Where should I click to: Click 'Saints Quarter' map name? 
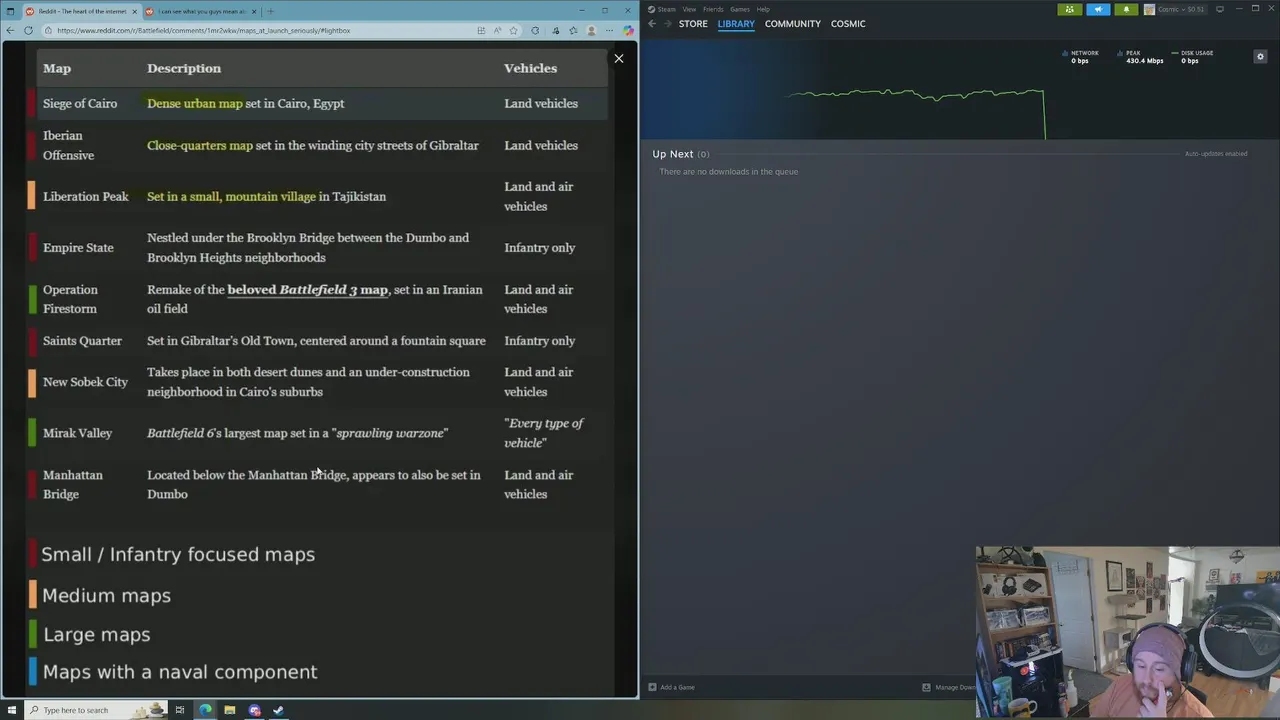82,340
